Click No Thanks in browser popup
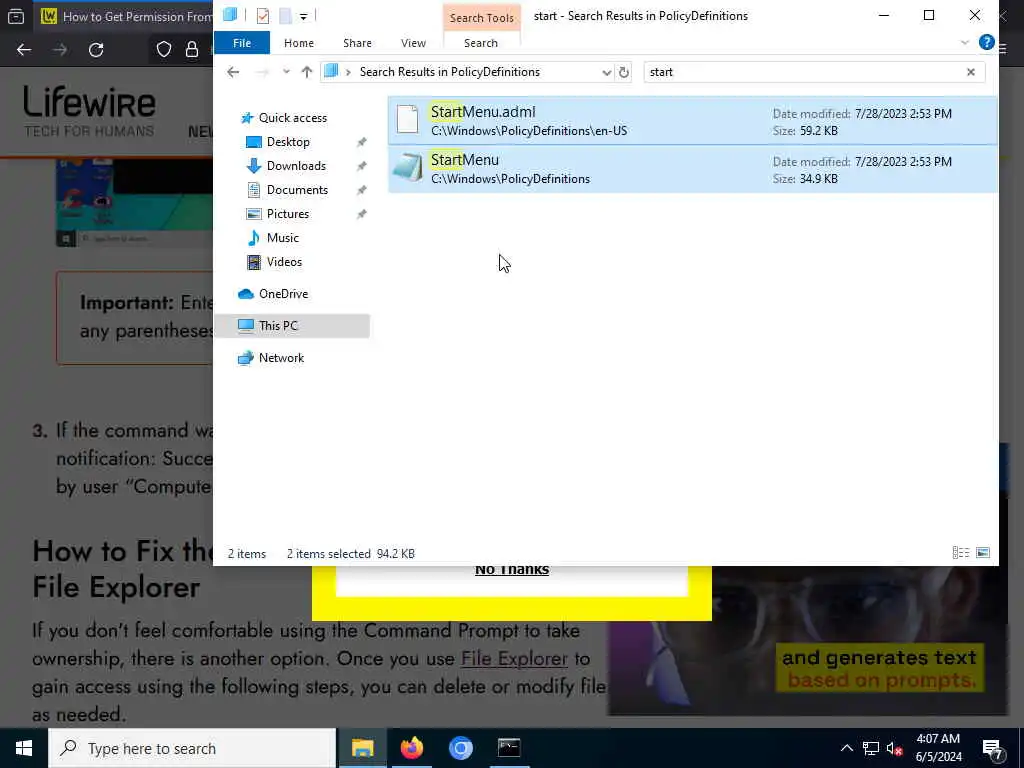Viewport: 1024px width, 768px height. click(512, 570)
